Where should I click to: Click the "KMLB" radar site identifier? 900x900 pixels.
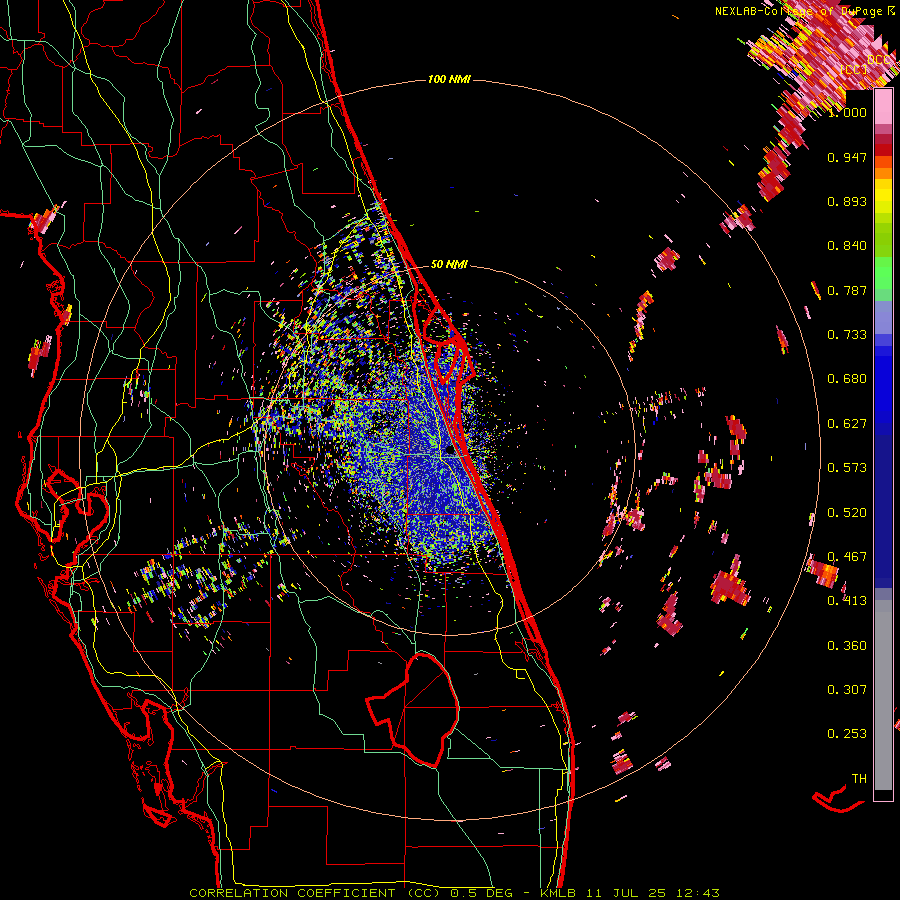click(x=559, y=893)
